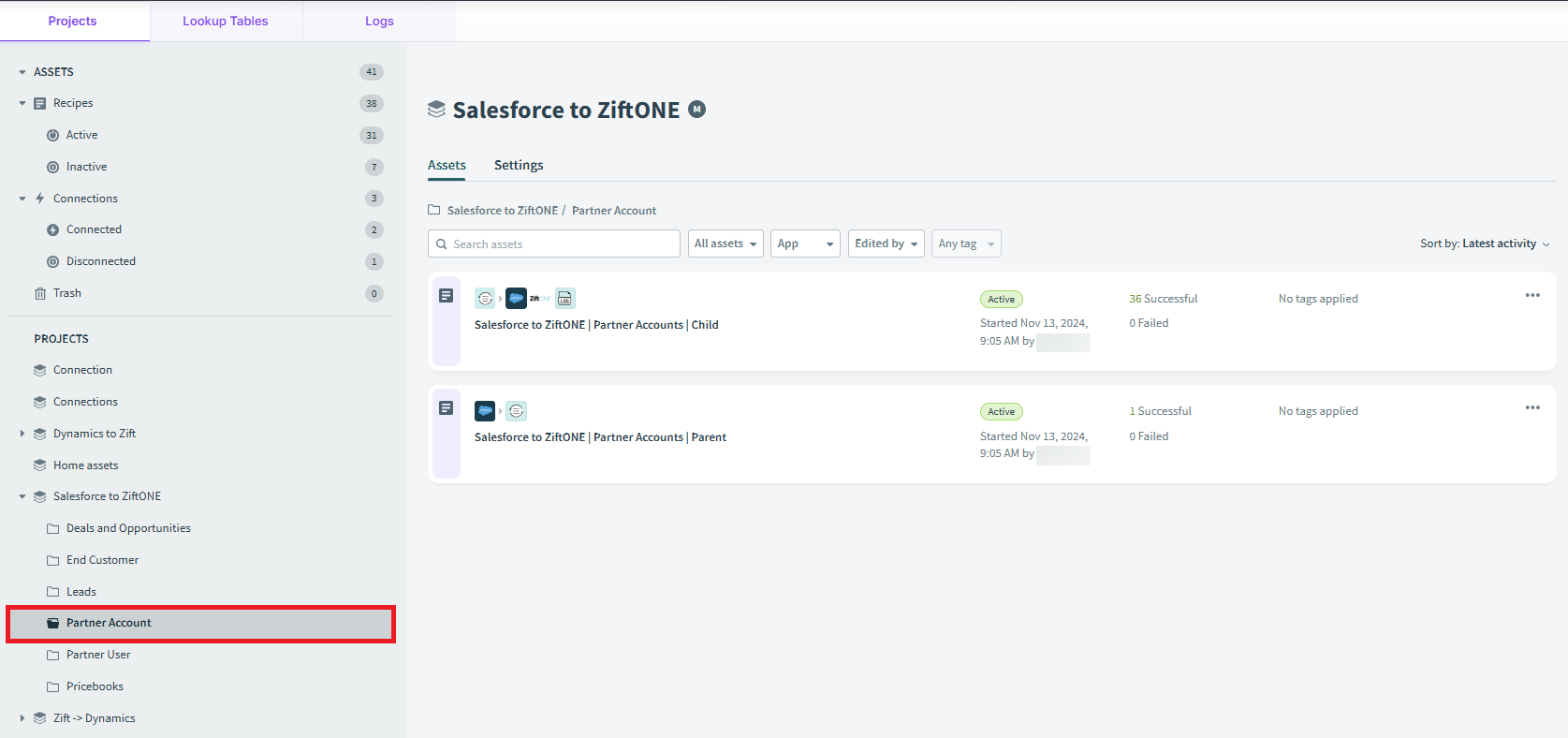Click the Leads folder icon

(53, 592)
